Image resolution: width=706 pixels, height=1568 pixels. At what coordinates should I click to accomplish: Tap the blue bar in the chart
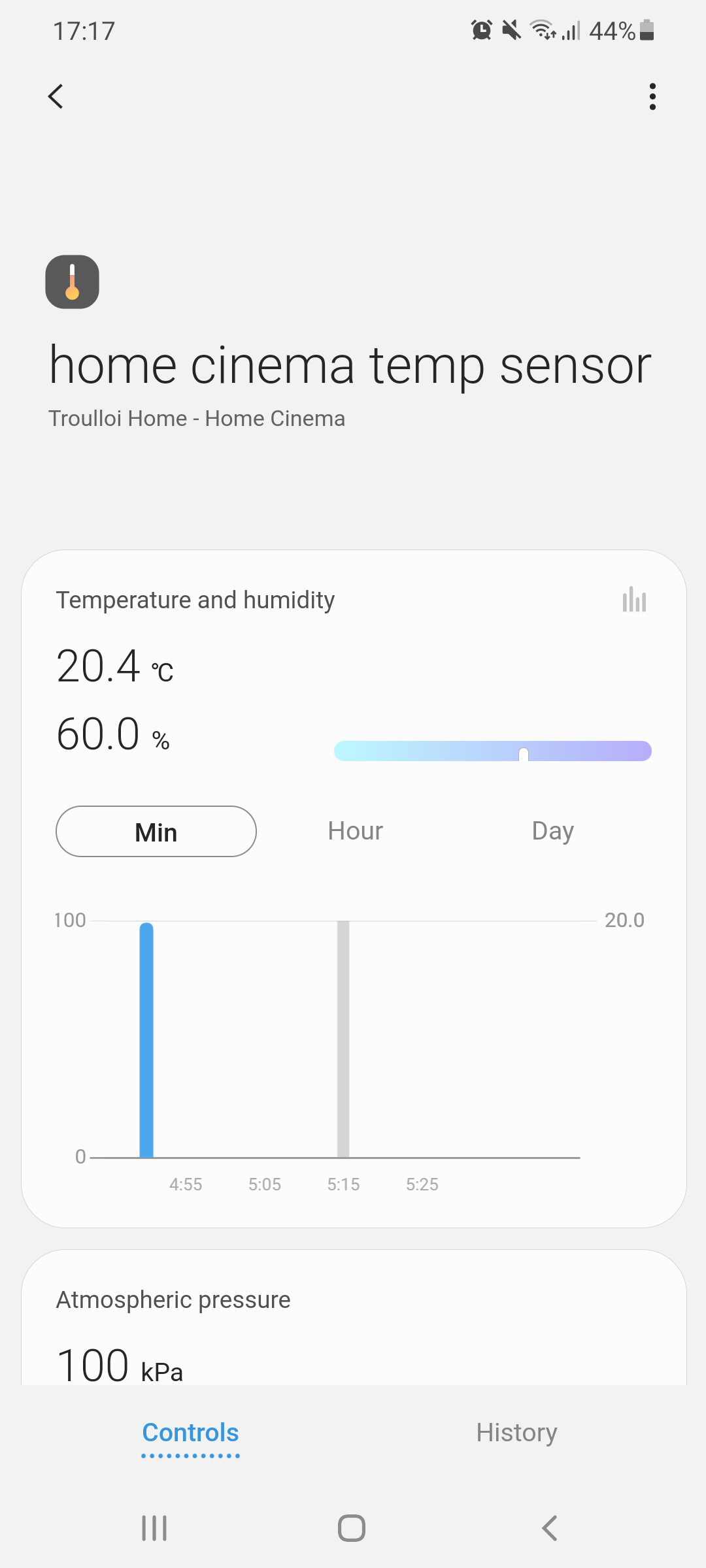146,1039
